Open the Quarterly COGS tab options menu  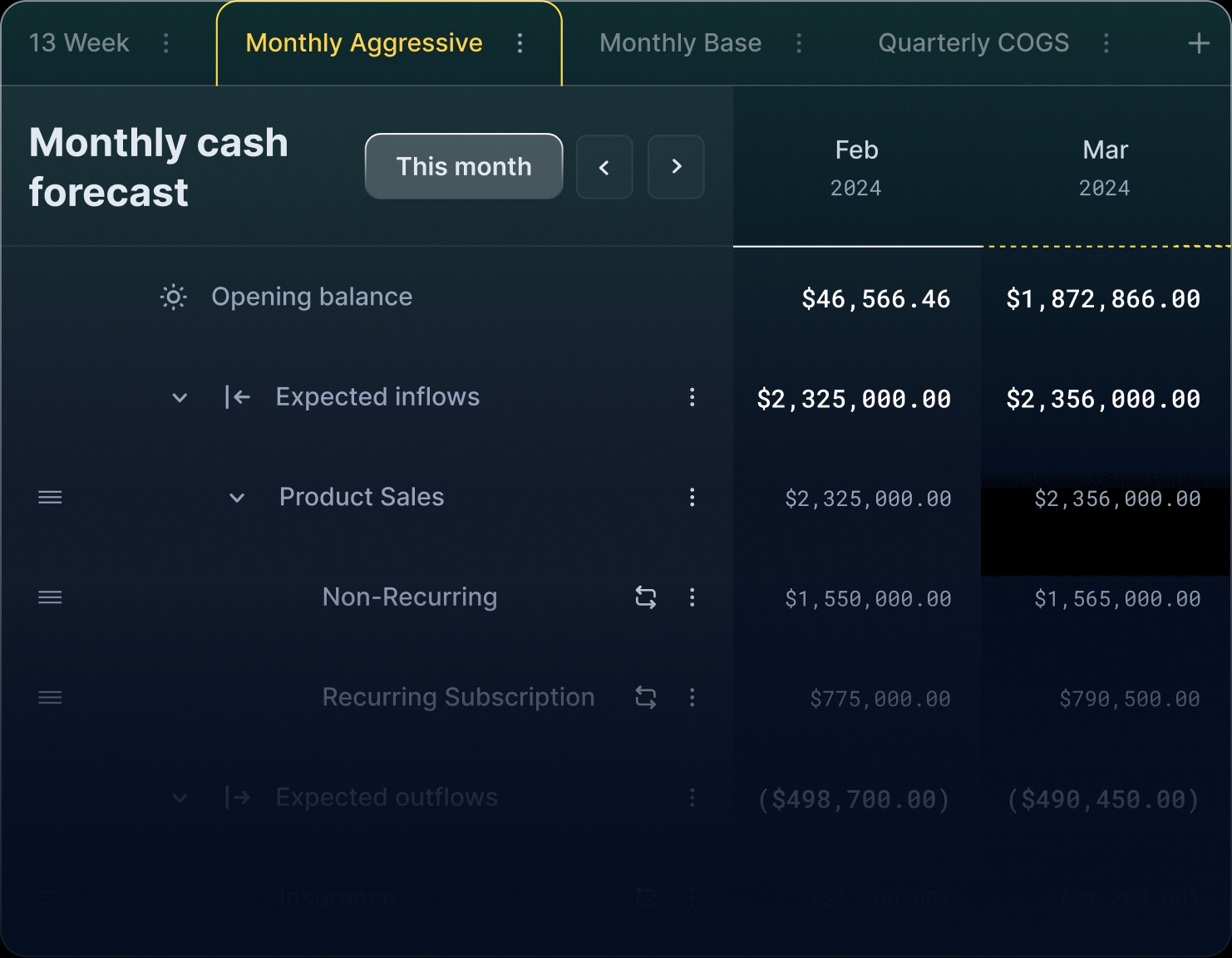click(1106, 43)
